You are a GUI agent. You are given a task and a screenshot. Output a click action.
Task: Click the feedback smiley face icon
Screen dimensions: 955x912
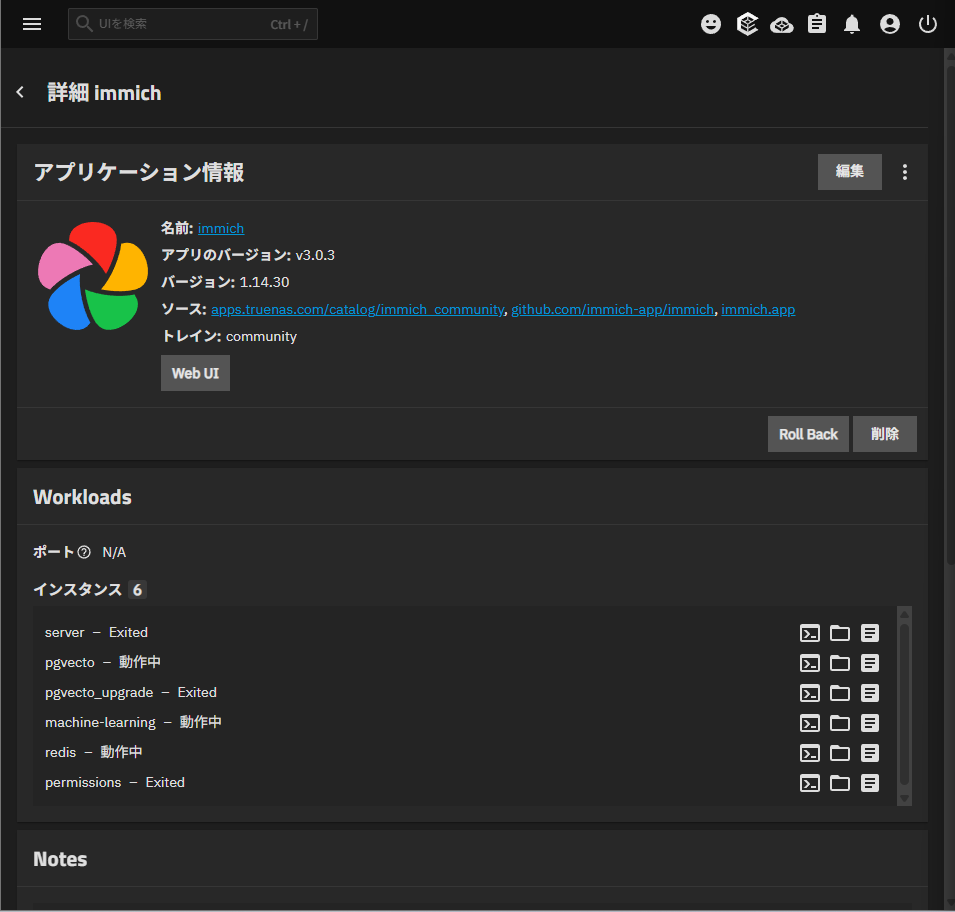click(711, 24)
